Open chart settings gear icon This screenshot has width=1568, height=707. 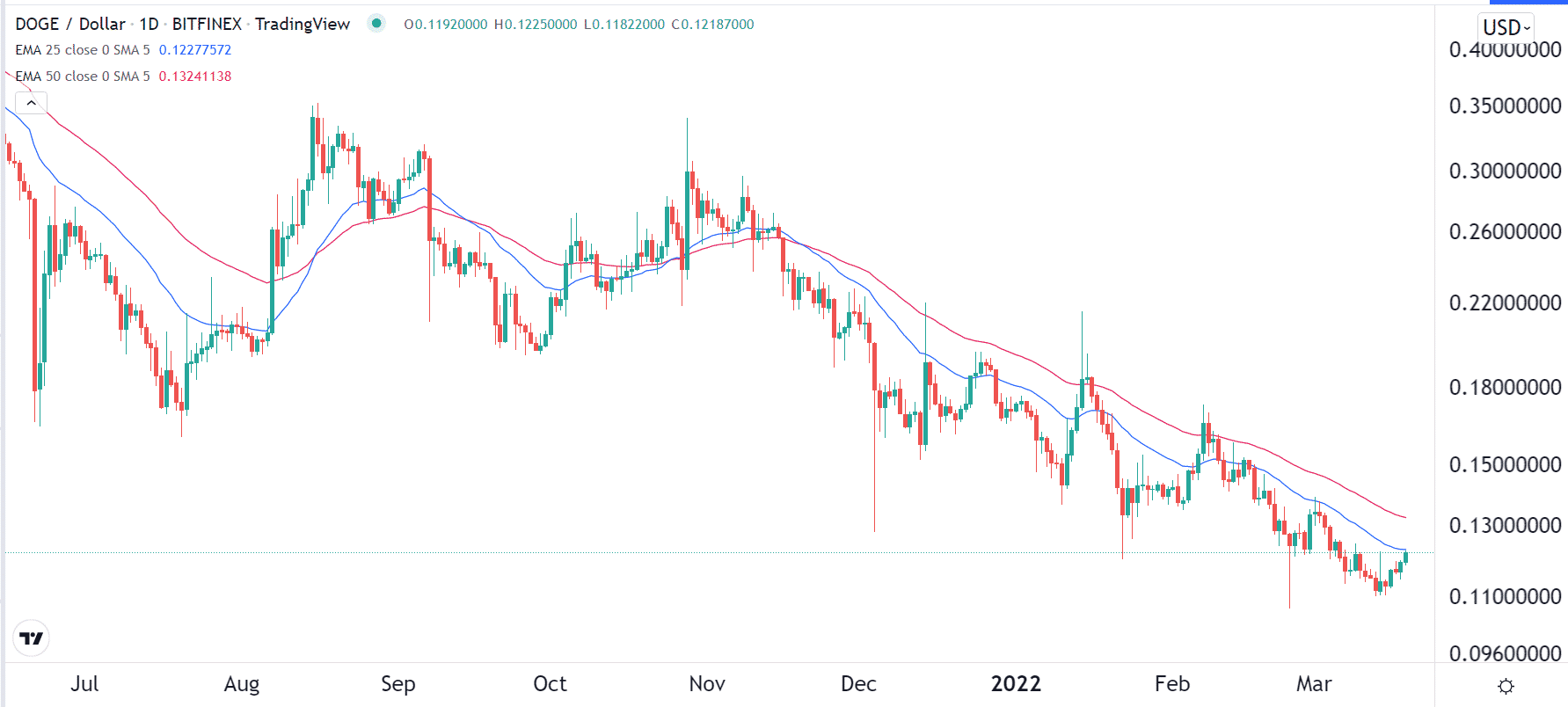1506,686
